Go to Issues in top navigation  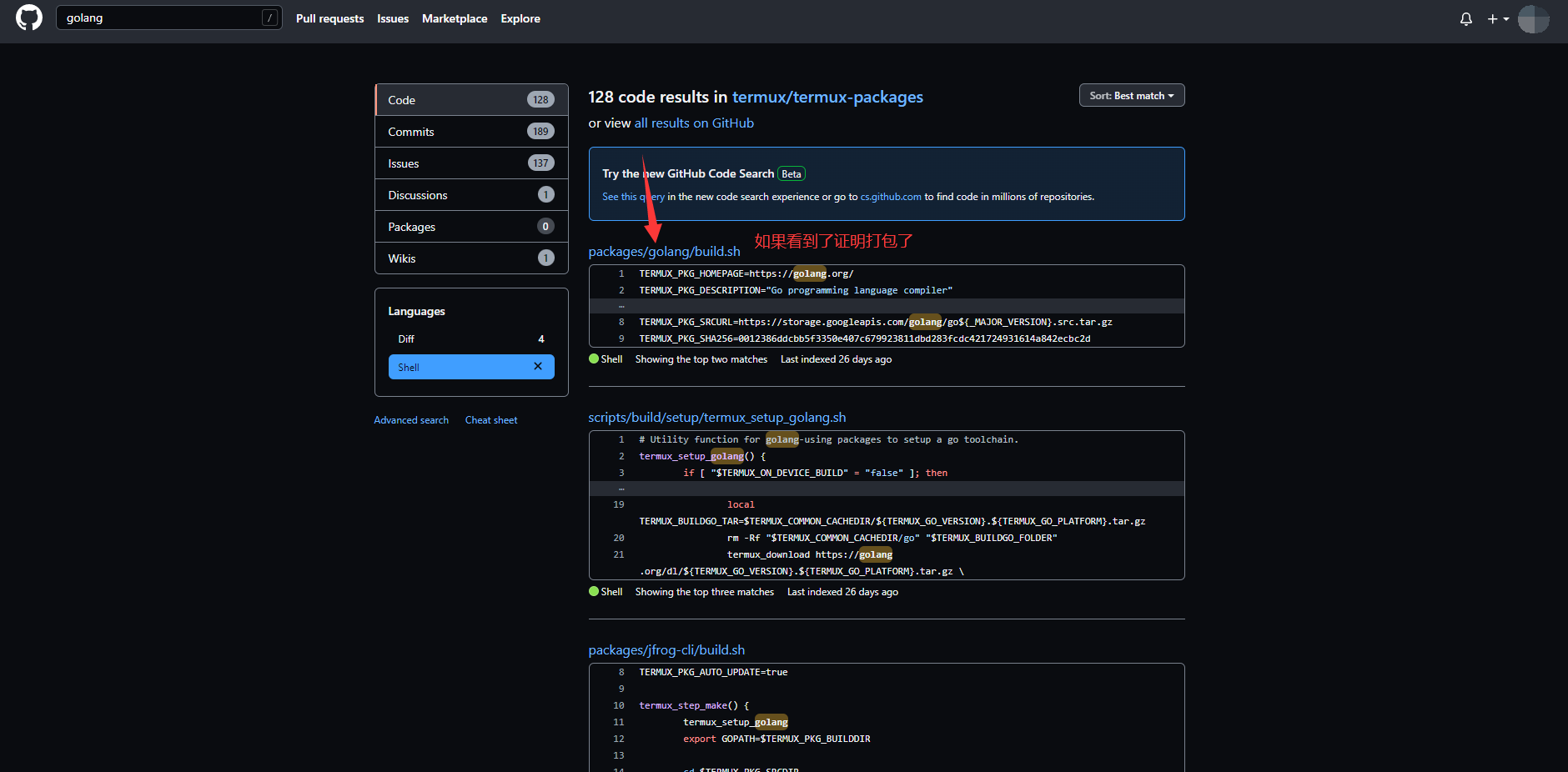[393, 18]
